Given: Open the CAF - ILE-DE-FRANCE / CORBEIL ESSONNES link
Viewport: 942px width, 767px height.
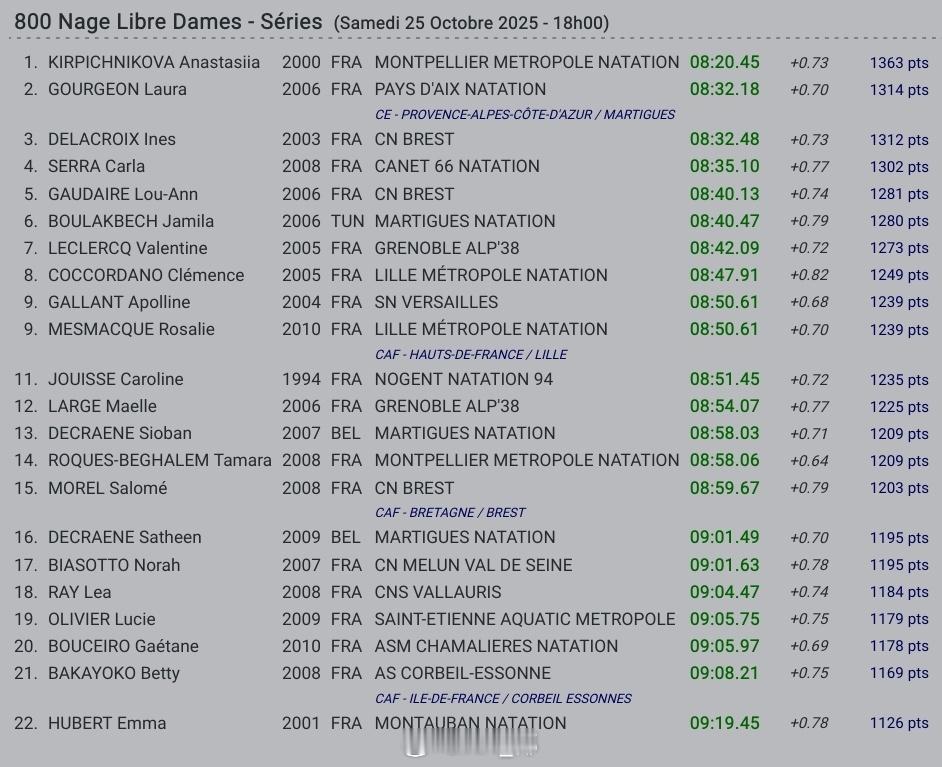Looking at the screenshot, I should (503, 699).
